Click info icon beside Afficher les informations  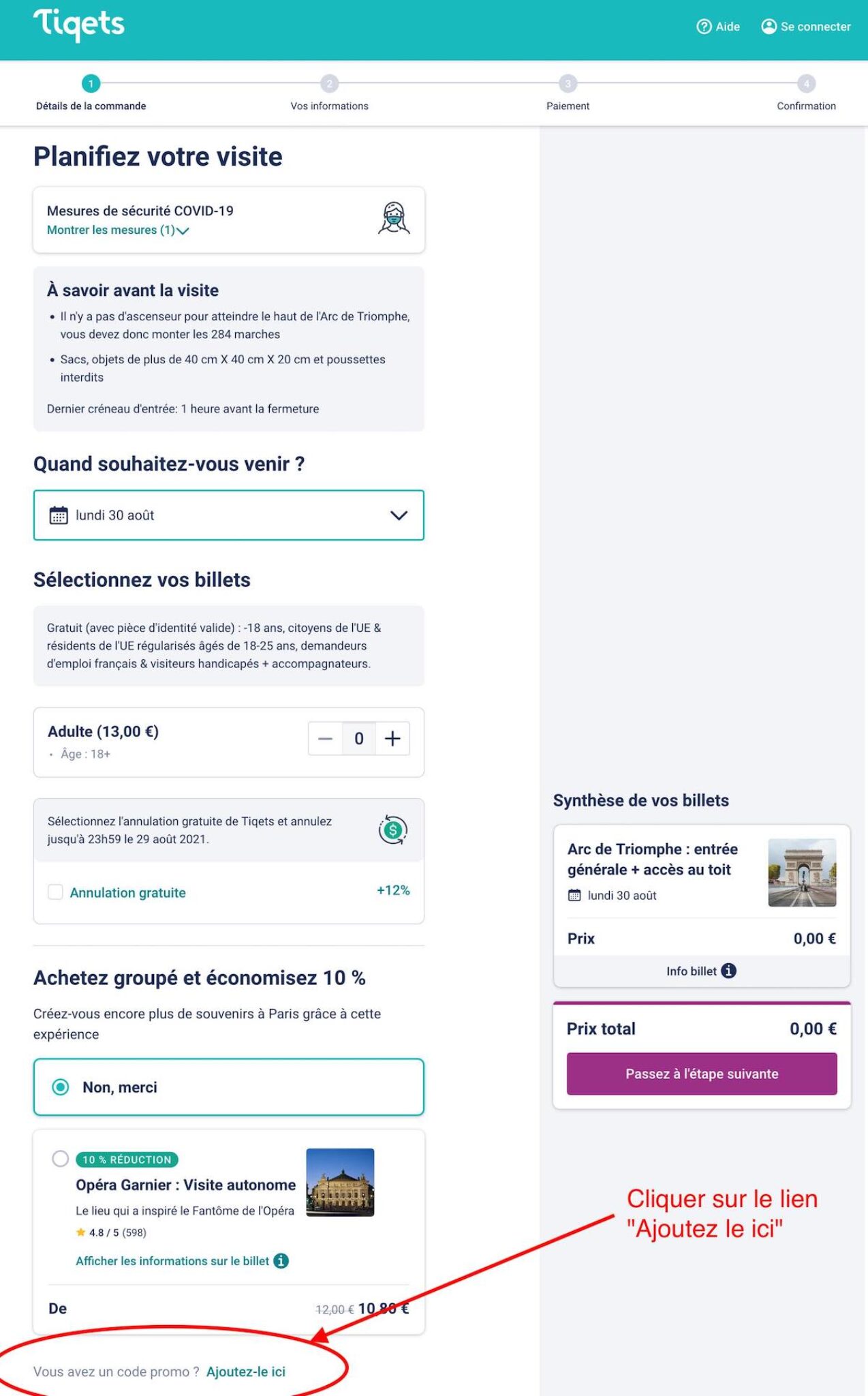pyautogui.click(x=281, y=1261)
